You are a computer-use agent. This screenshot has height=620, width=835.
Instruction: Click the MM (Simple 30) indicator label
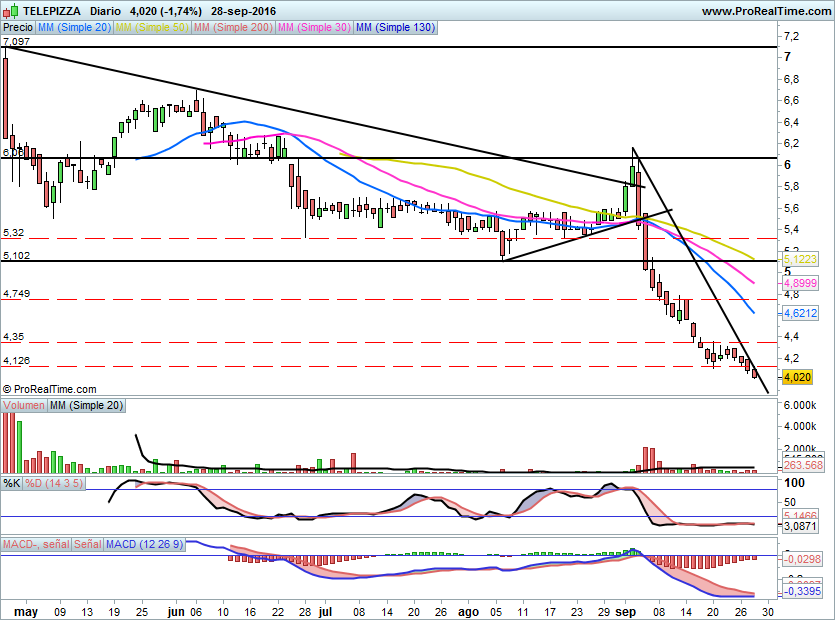[315, 28]
